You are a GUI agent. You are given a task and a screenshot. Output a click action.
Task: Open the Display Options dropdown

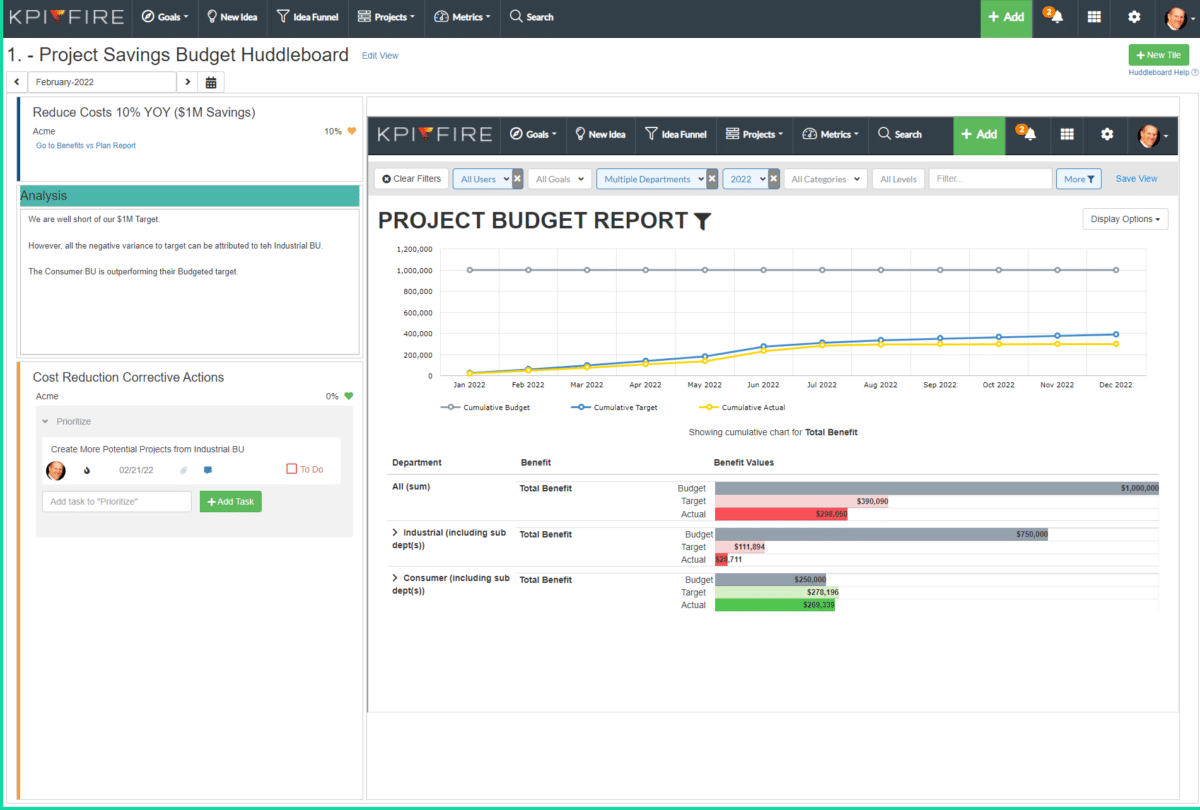1125,218
